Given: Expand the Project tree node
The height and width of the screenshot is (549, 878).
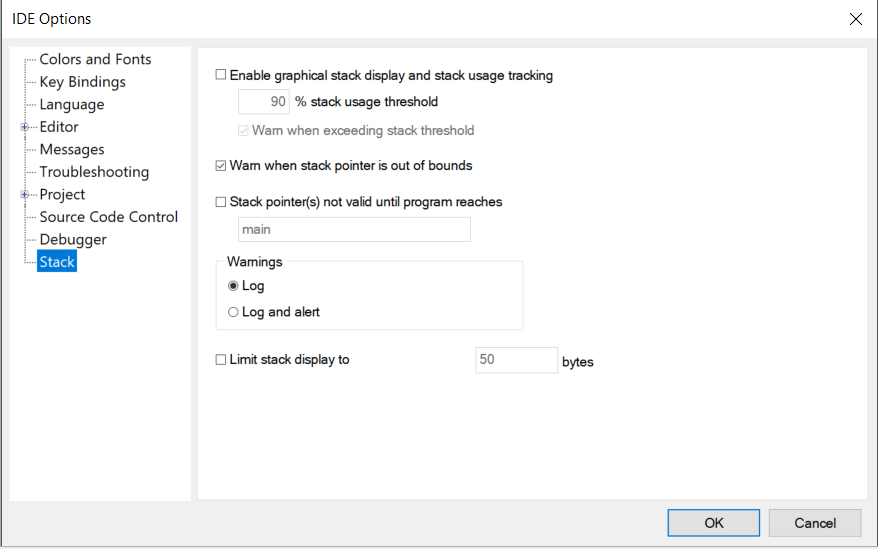Looking at the screenshot, I should coord(24,194).
